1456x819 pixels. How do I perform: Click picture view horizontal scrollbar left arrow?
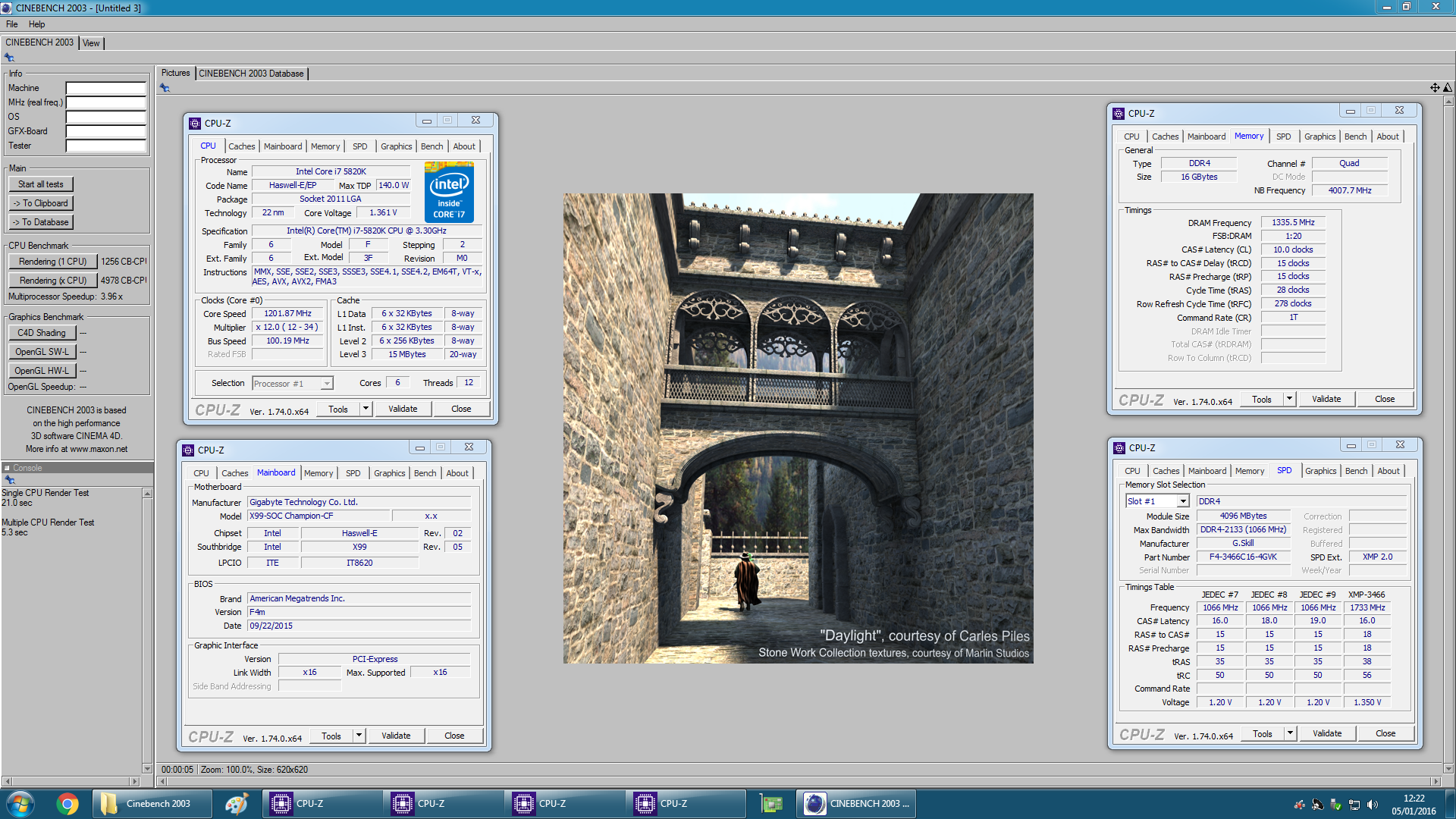(x=162, y=781)
